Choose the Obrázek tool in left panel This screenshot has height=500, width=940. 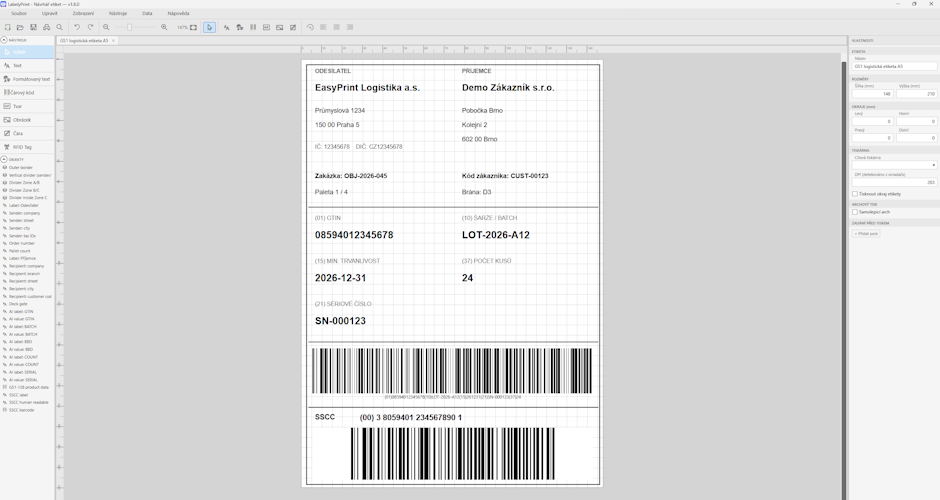(x=27, y=120)
